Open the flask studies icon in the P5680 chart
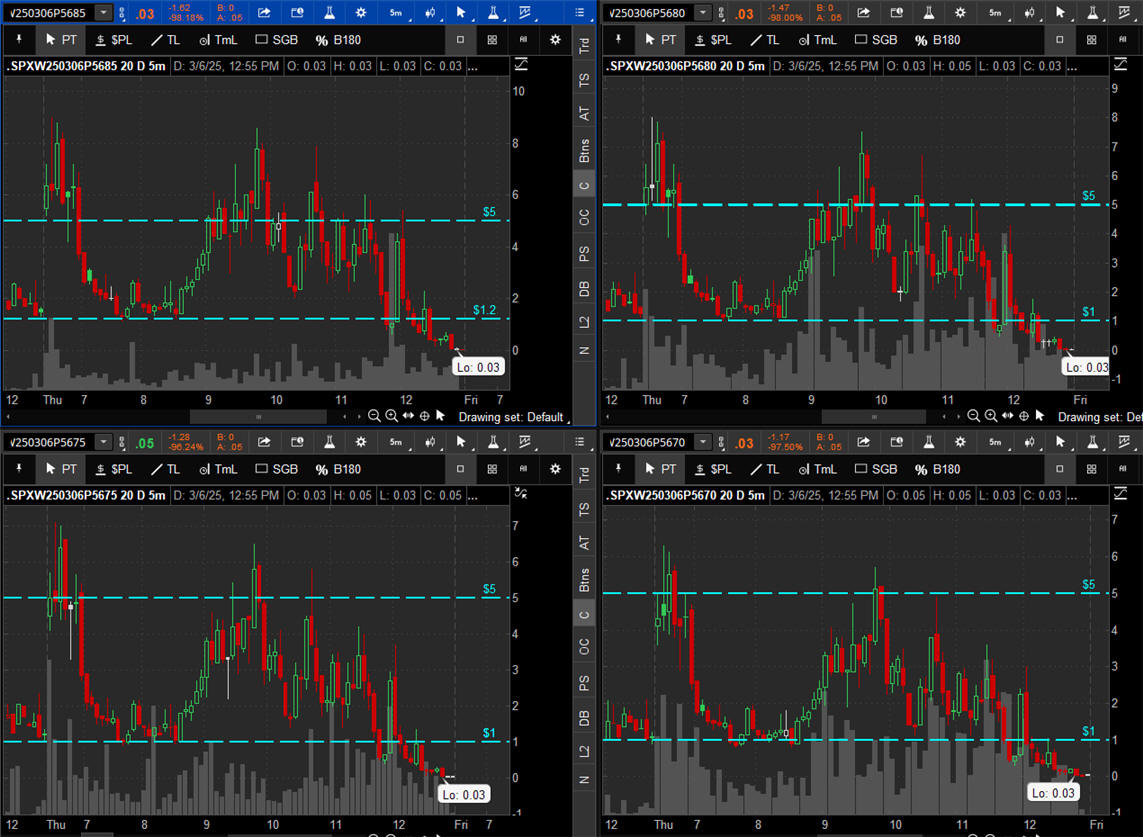The image size is (1143, 837). point(927,13)
